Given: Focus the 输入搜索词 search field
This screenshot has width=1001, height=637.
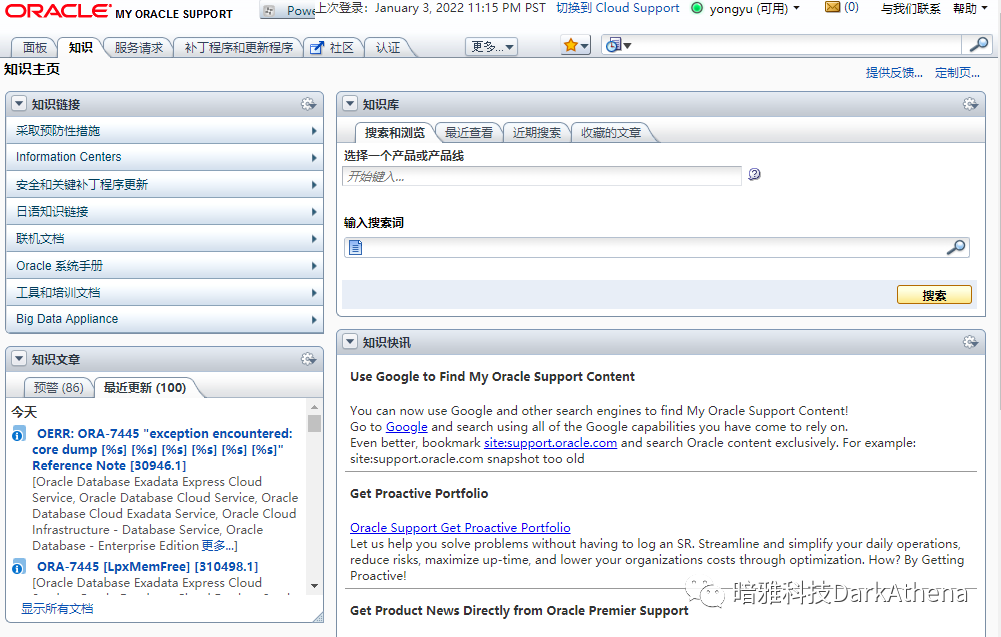Looking at the screenshot, I should coord(656,247).
